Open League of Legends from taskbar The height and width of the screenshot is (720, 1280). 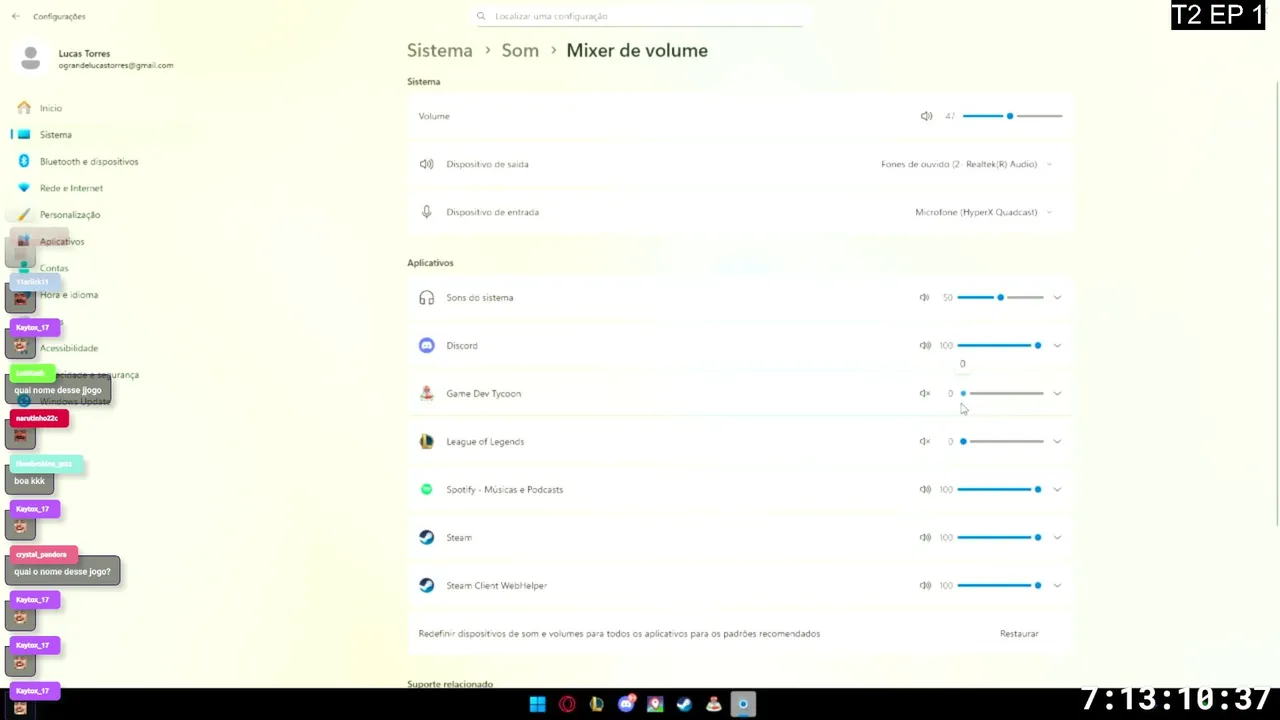point(597,704)
